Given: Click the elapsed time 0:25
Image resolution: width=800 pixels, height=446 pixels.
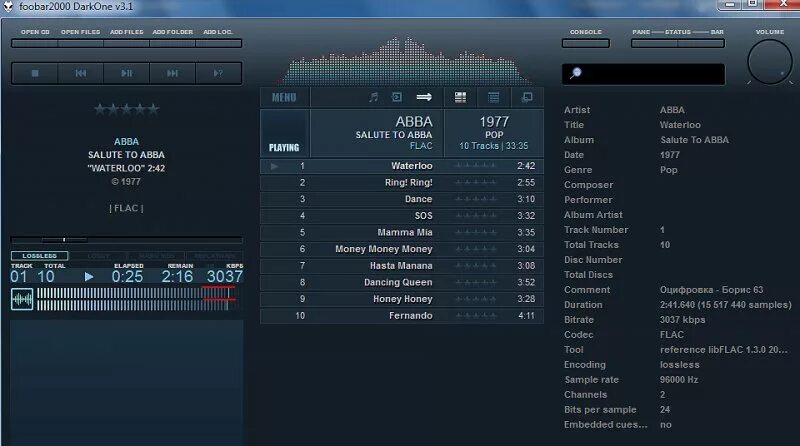Looking at the screenshot, I should [x=127, y=277].
